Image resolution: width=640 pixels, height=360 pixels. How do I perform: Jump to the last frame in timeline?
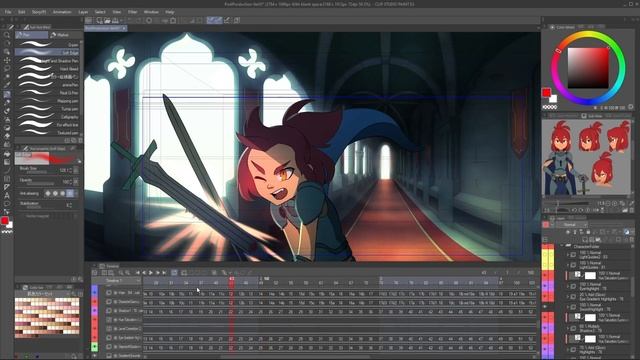[164, 273]
